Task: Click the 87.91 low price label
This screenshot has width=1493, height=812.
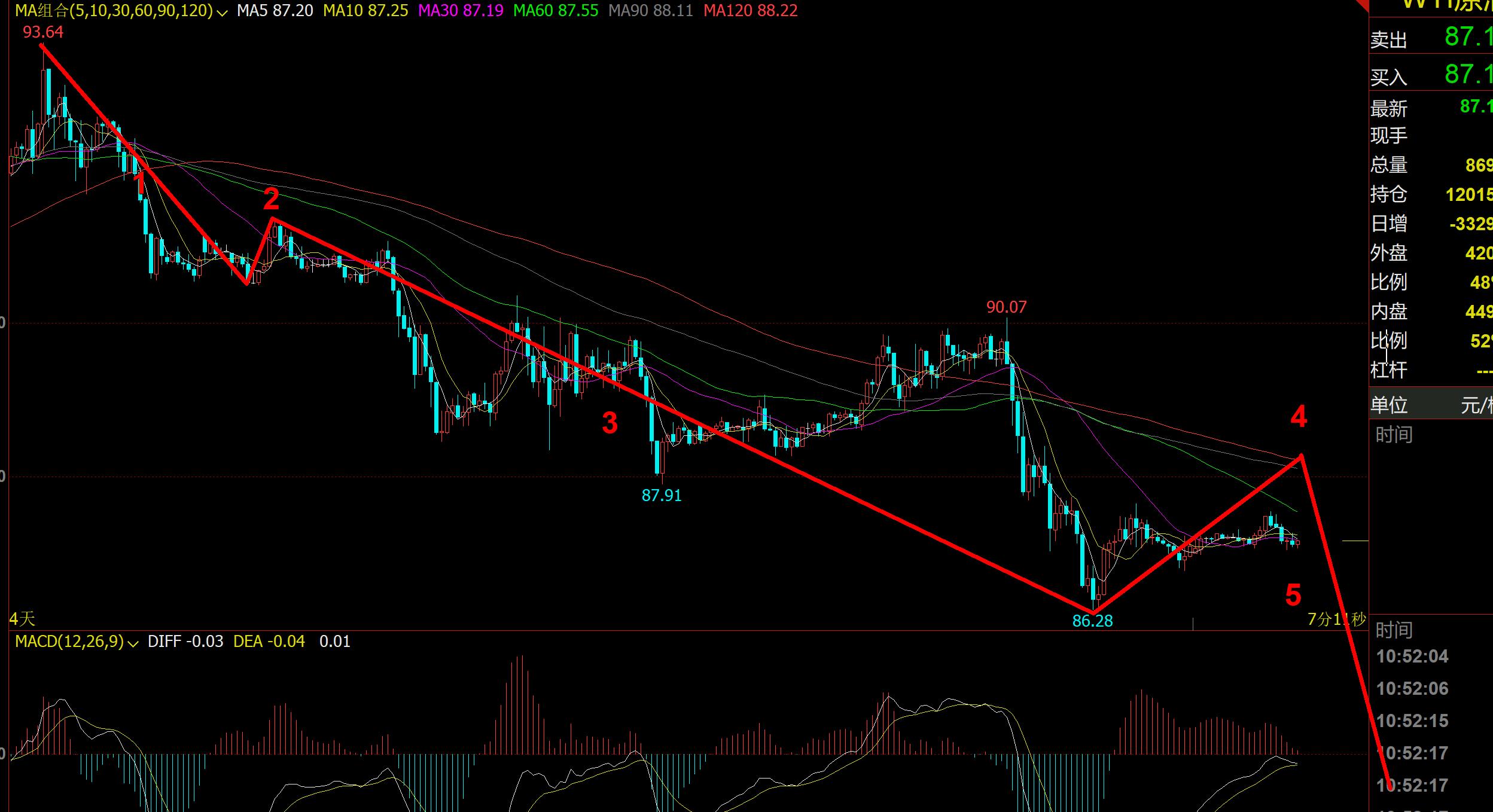Action: pyautogui.click(x=662, y=495)
